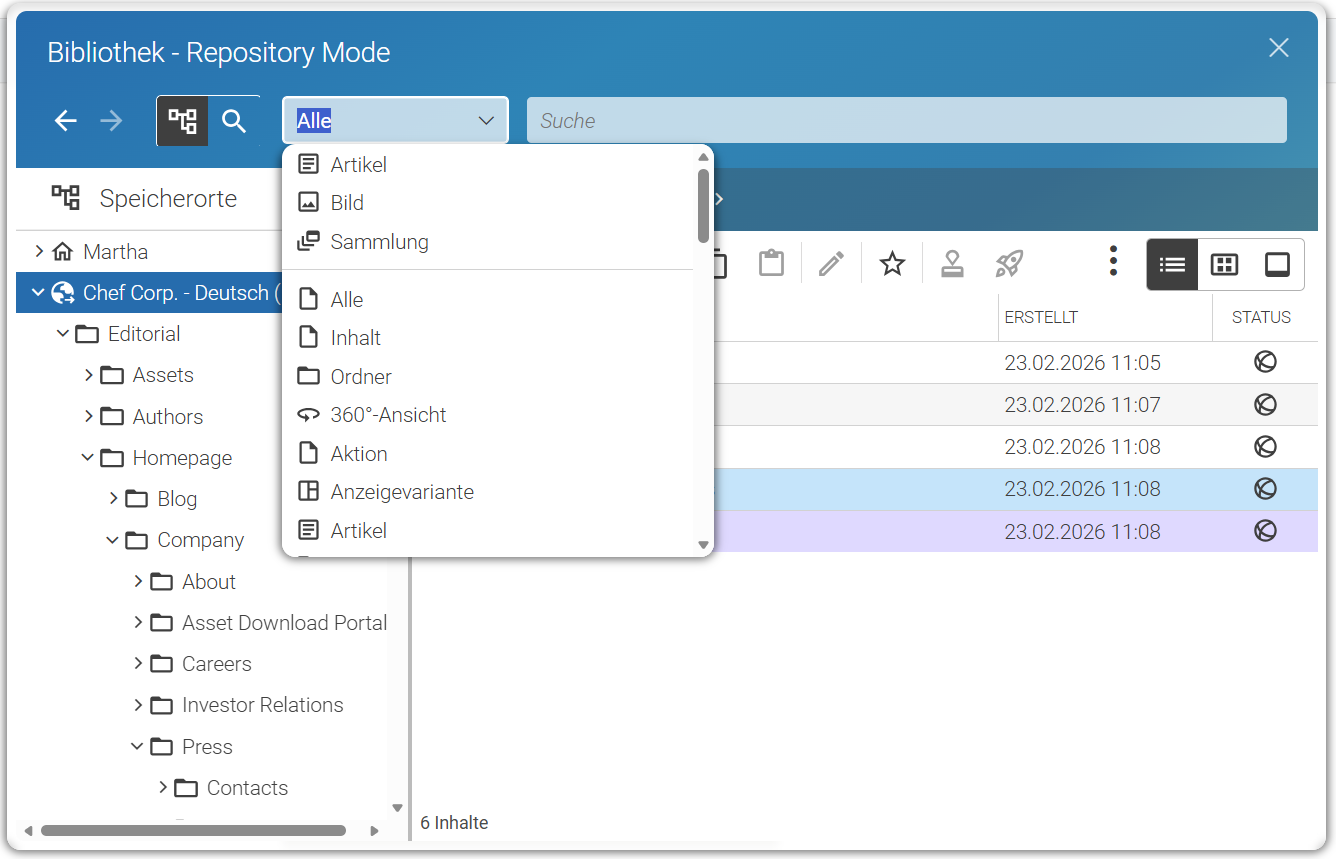The width and height of the screenshot is (1336, 859).
Task: Collapse the Editorial folder
Action: (x=63, y=334)
